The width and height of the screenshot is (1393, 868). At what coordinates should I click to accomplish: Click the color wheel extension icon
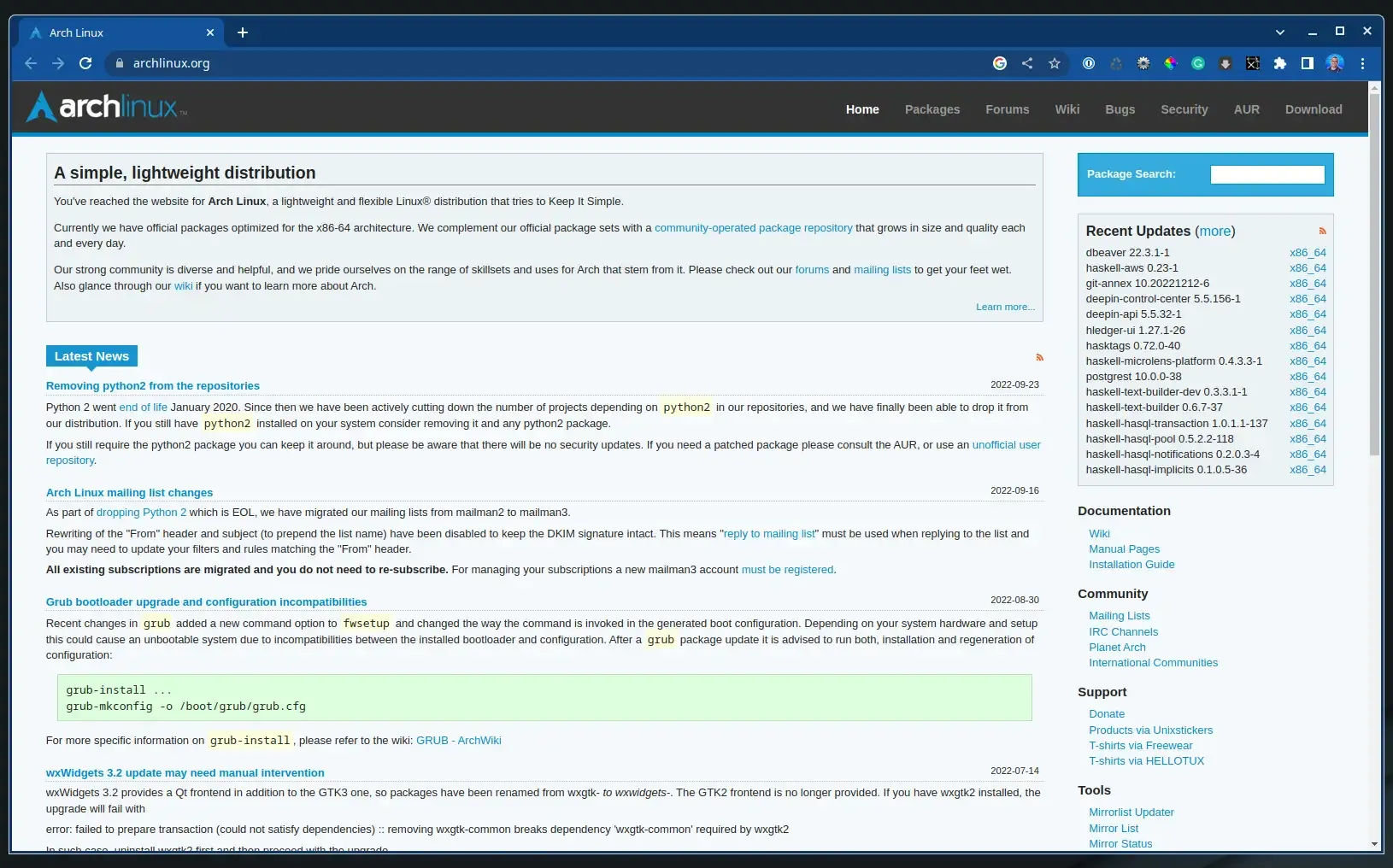pos(1171,63)
